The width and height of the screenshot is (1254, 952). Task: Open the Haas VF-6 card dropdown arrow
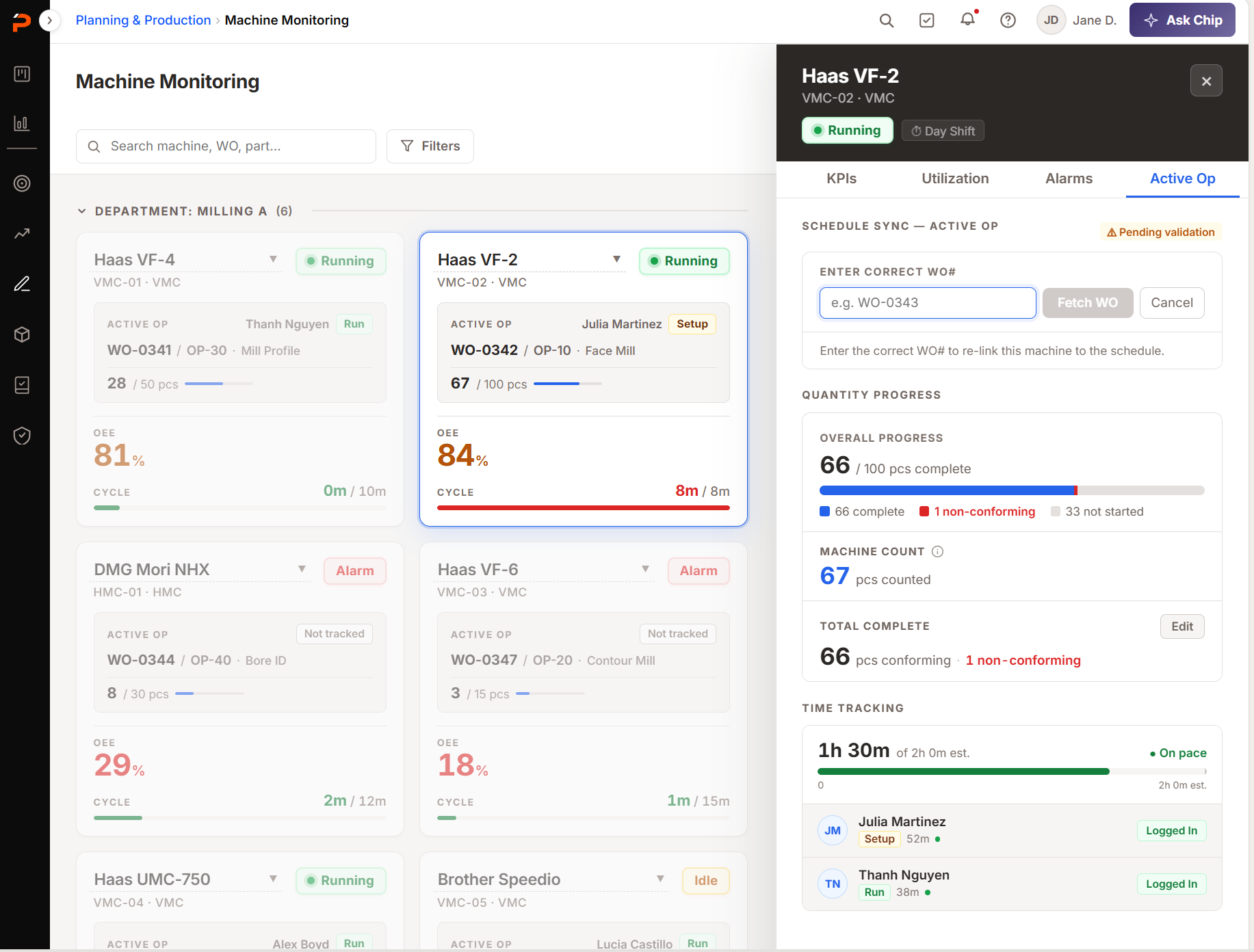pos(645,569)
